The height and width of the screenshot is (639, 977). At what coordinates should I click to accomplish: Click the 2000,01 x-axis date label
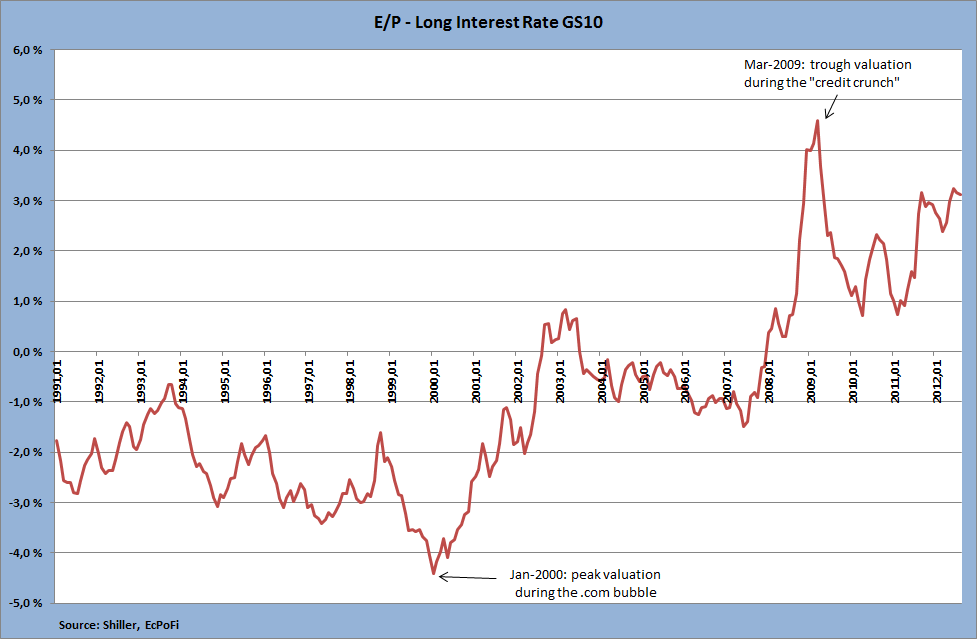pos(434,381)
